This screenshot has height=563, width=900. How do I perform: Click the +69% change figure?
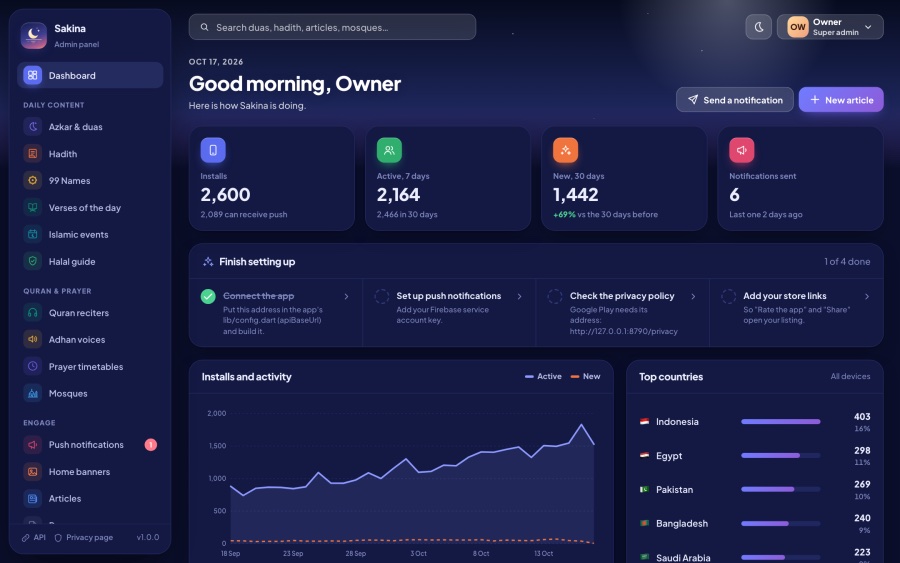tap(564, 215)
